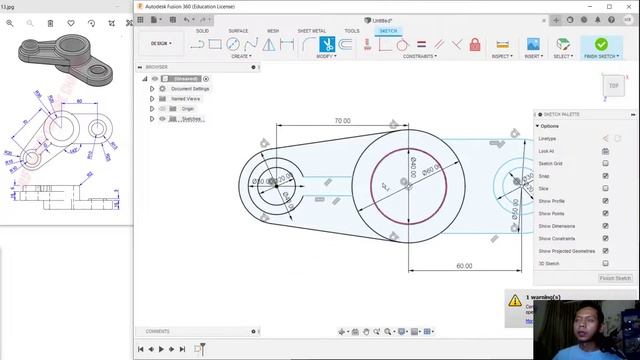This screenshot has height=360, width=640.
Task: Select the Mirror tool in Create
Action: (x=269, y=44)
